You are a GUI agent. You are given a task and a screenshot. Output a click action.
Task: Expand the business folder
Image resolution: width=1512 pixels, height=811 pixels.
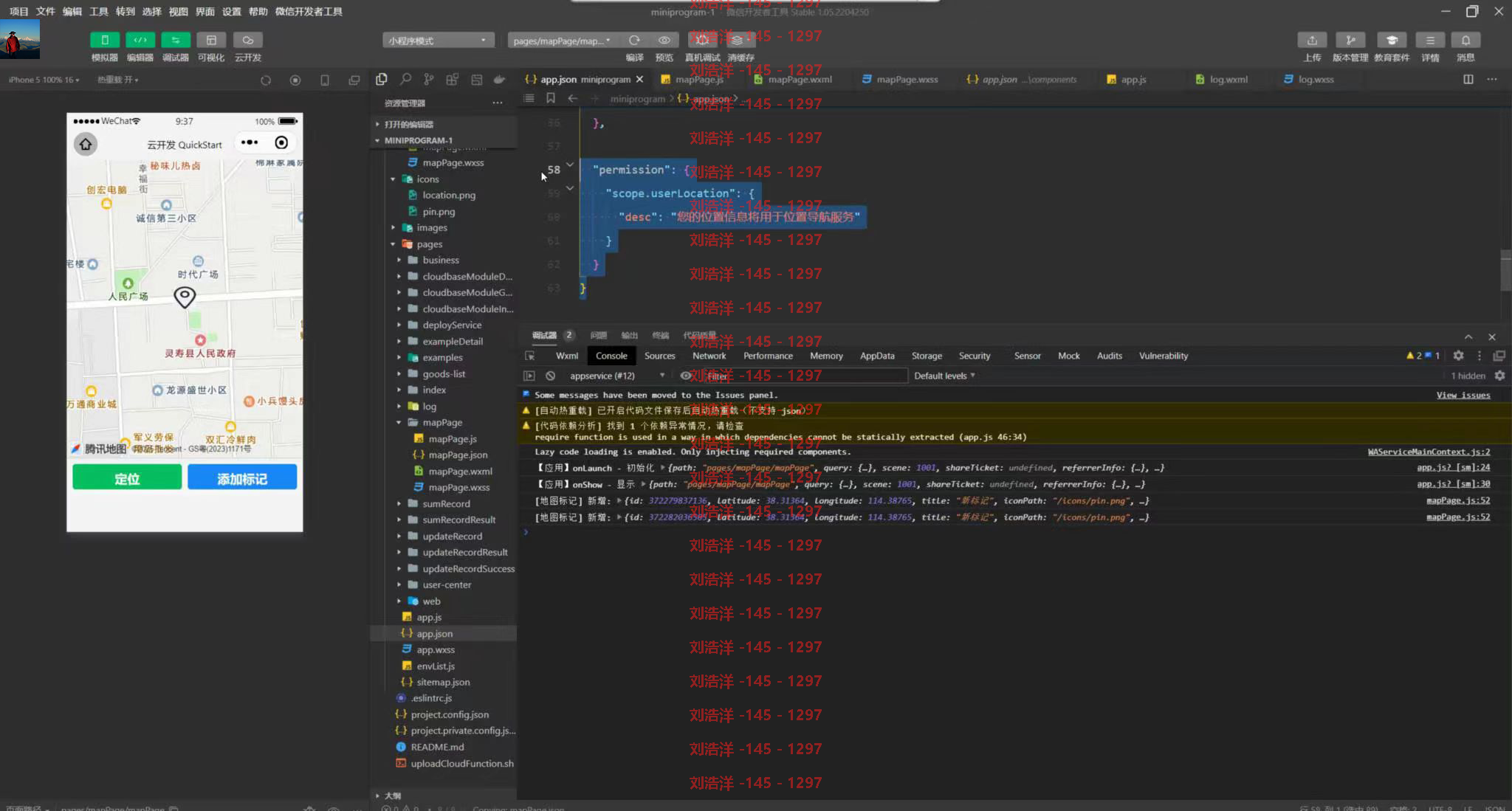click(x=399, y=260)
